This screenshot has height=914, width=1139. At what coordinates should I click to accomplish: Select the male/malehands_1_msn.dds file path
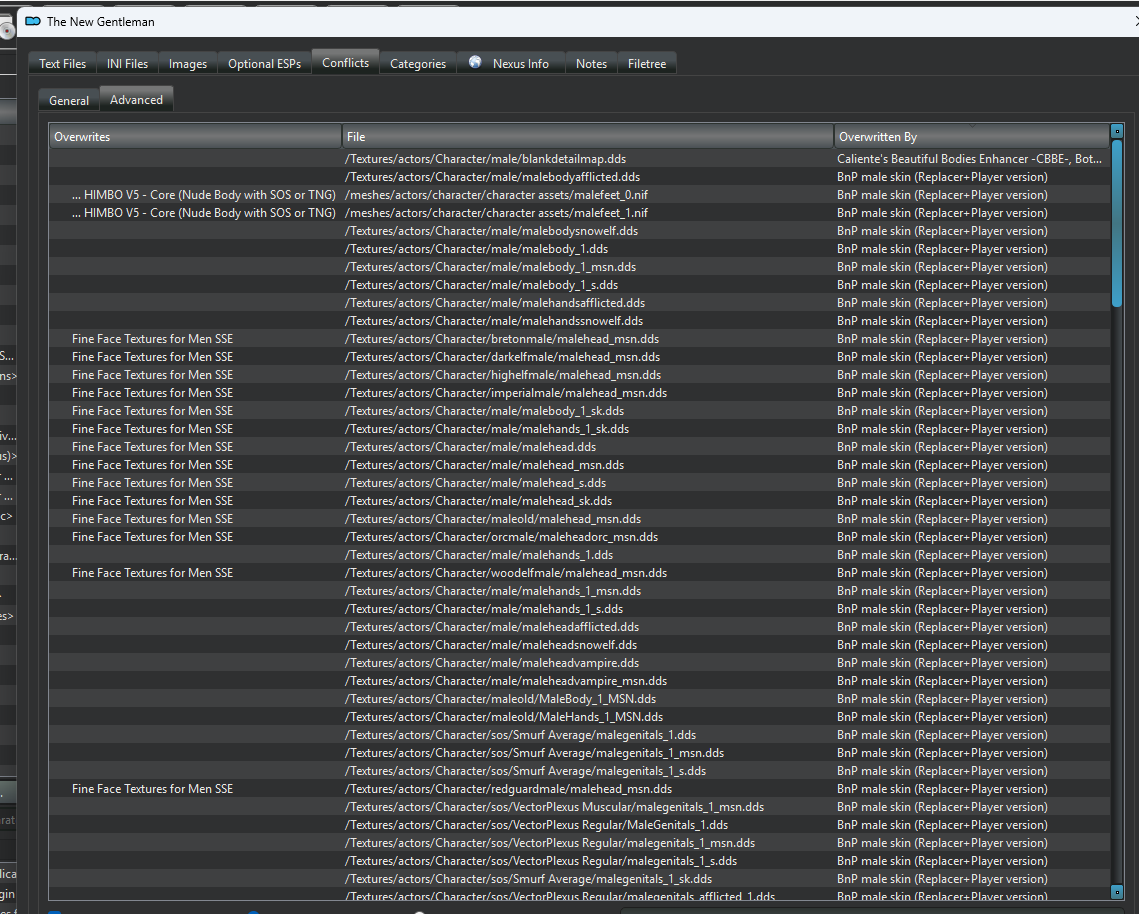tap(493, 591)
